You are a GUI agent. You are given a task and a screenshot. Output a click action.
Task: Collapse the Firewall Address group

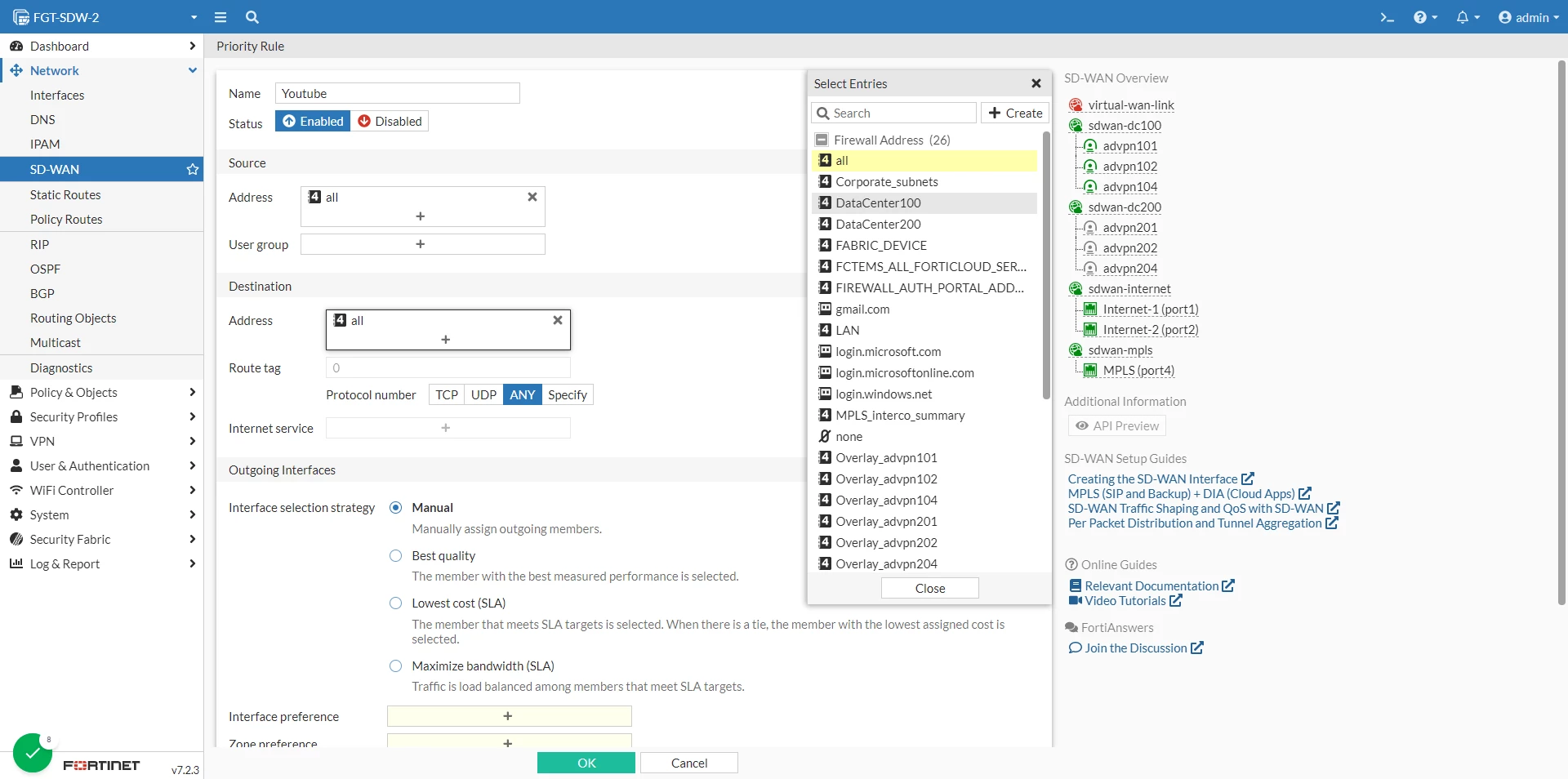point(822,140)
